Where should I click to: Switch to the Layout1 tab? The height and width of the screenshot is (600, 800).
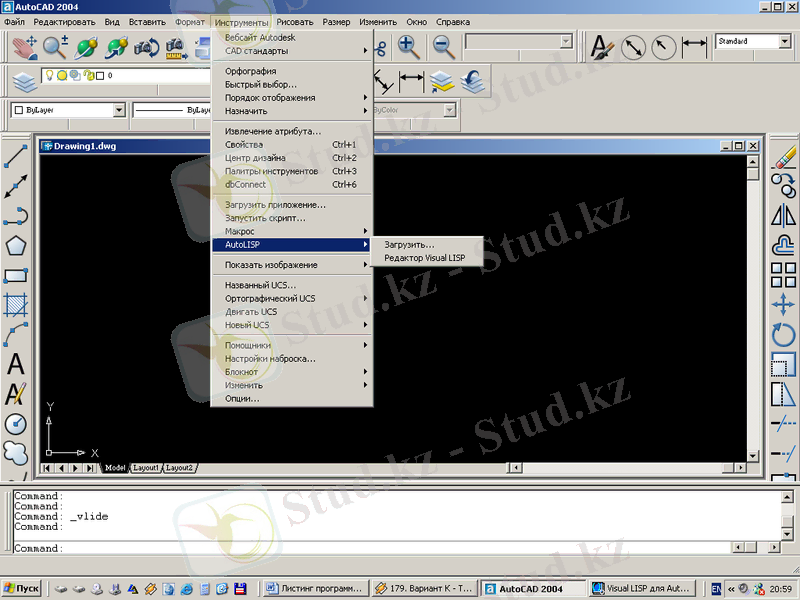[x=147, y=468]
